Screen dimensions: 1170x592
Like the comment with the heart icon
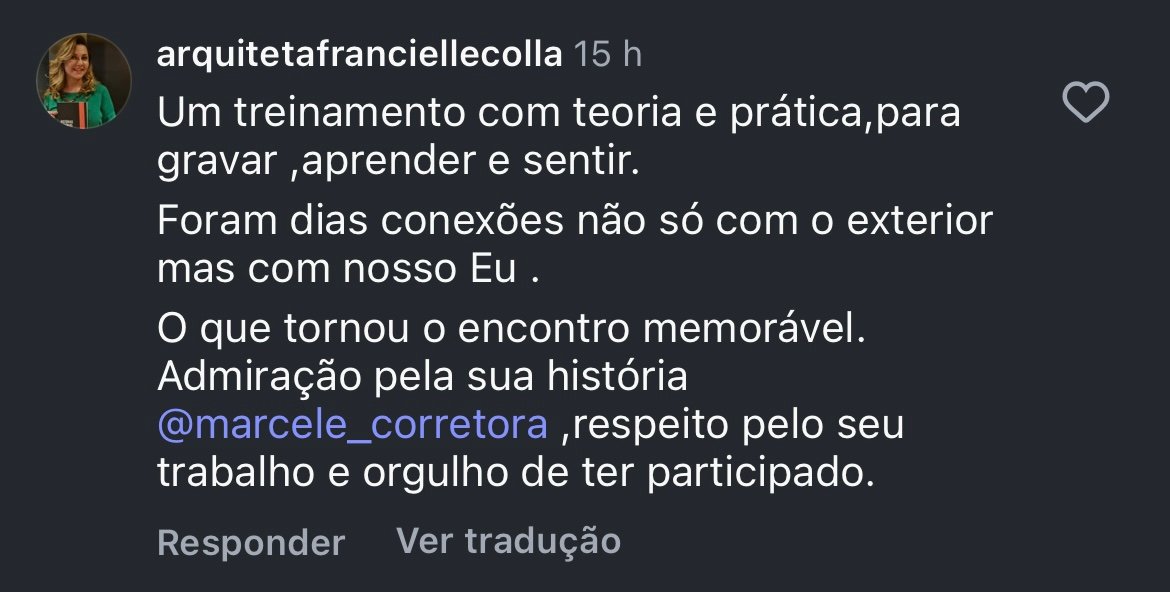click(x=1085, y=104)
